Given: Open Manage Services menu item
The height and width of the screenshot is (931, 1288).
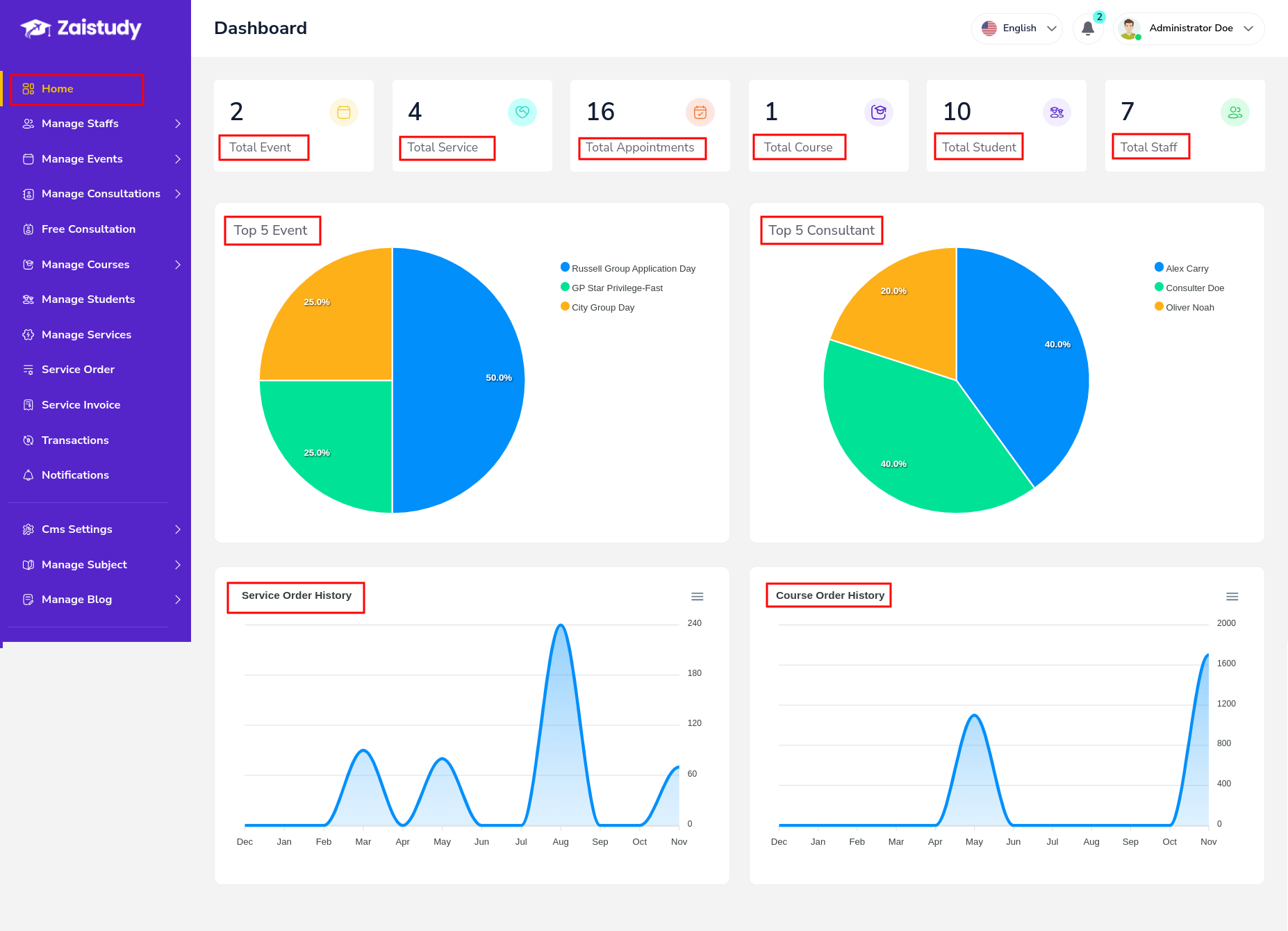Looking at the screenshot, I should [95, 335].
